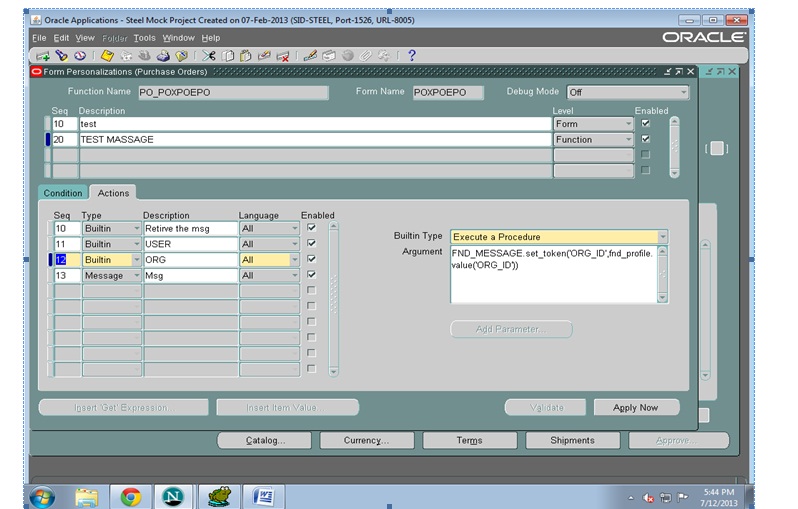Click the Catalog... button

(x=265, y=440)
